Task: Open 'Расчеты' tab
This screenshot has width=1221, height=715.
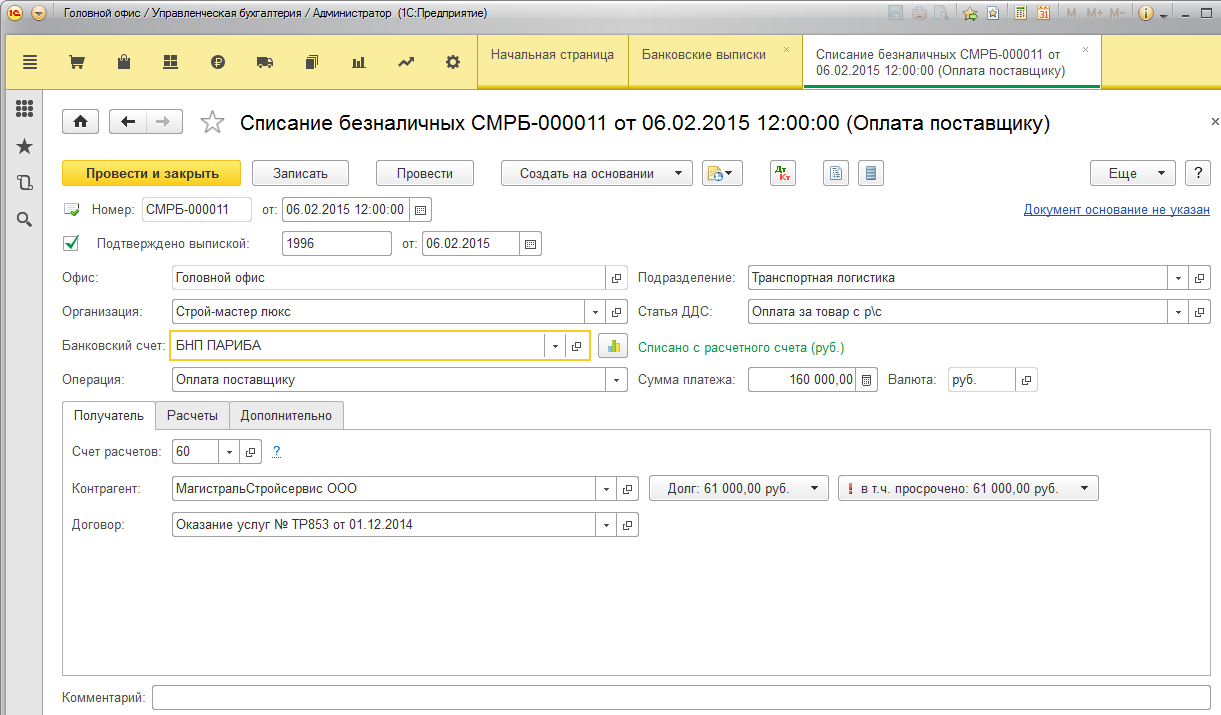Action: pyautogui.click(x=192, y=415)
